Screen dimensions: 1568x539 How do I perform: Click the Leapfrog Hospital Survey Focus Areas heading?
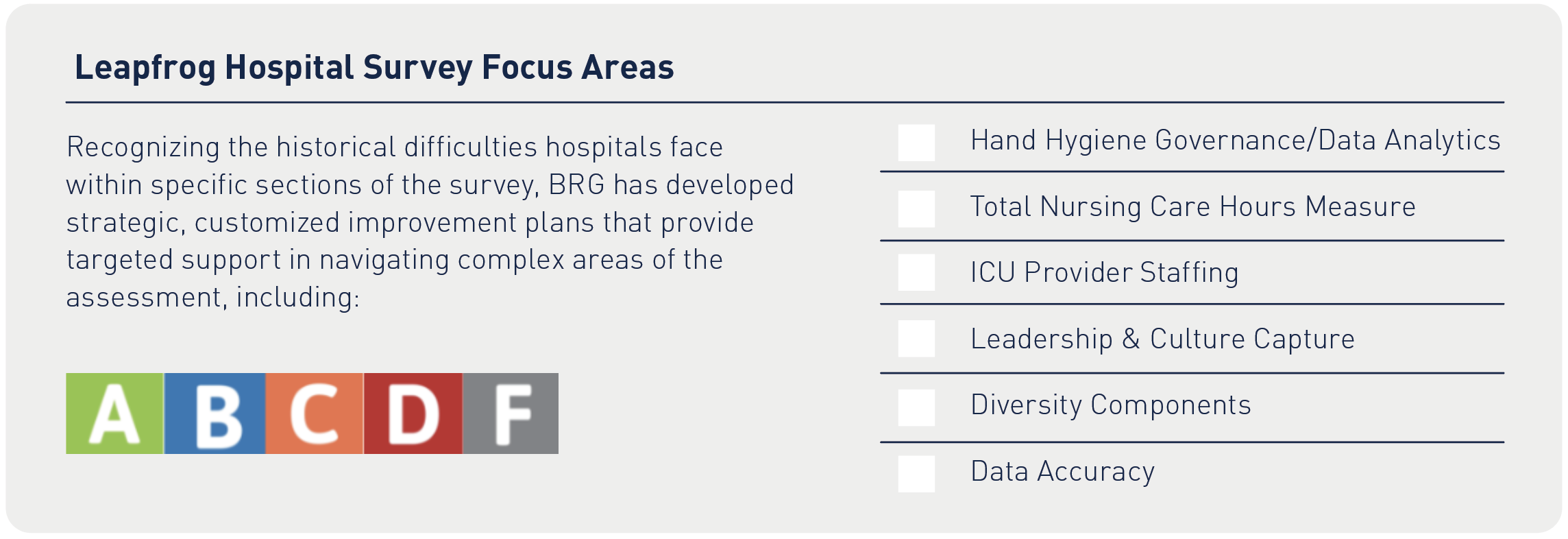tap(374, 68)
